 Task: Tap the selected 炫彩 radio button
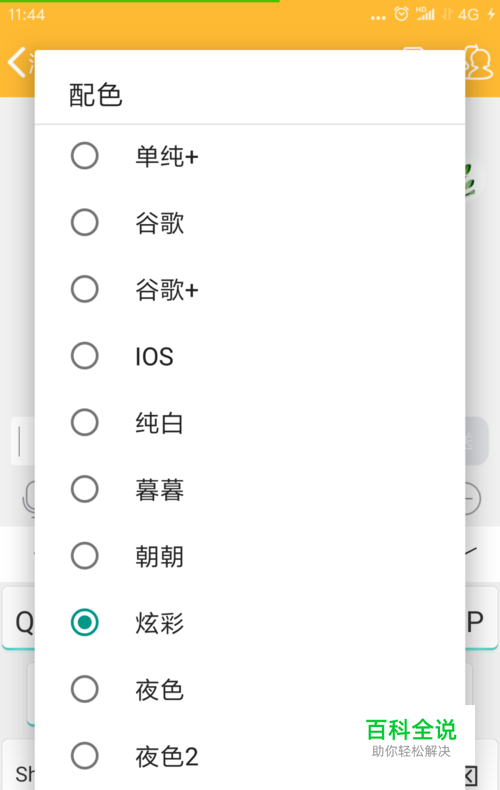[85, 623]
